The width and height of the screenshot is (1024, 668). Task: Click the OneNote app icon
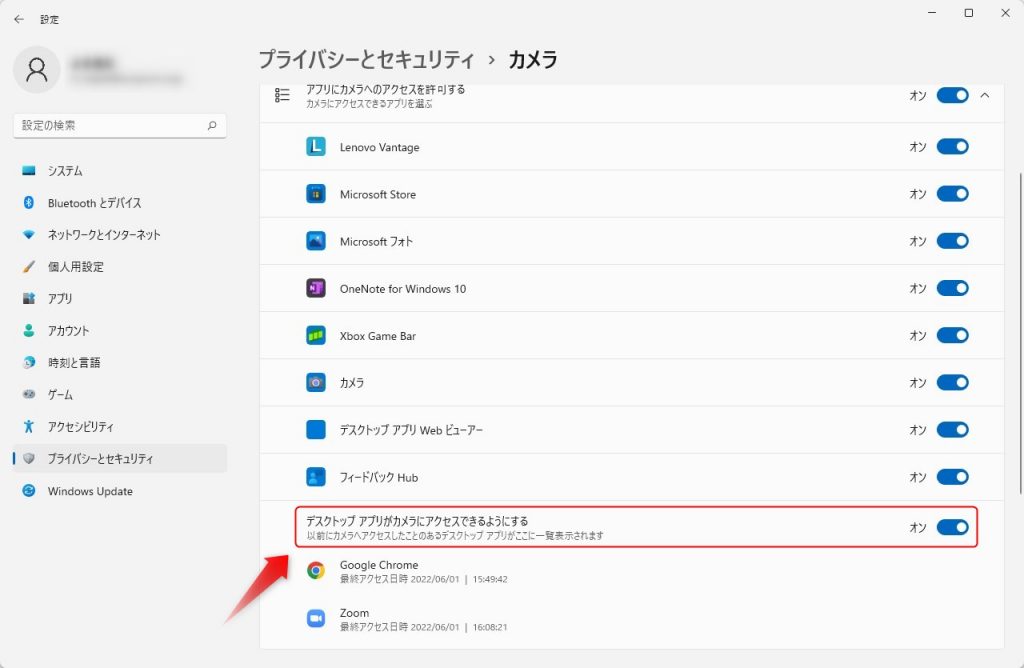[316, 288]
